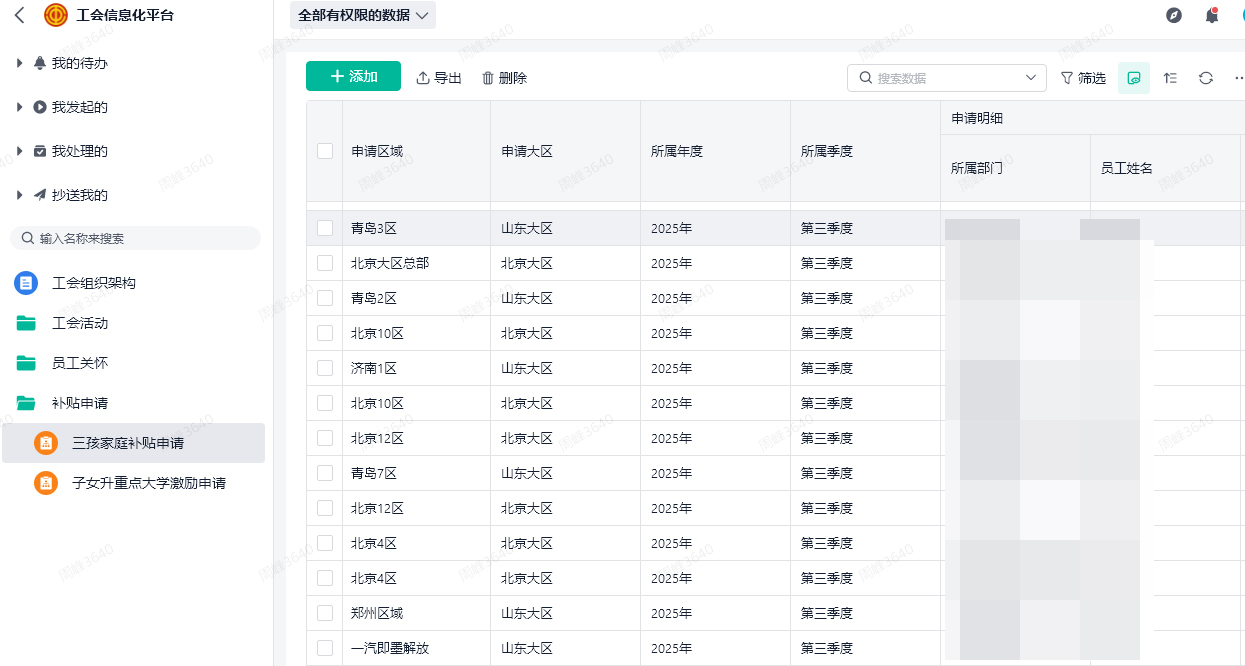Open the more options ellipsis in toolbar
This screenshot has width=1245, height=666.
point(1239,78)
